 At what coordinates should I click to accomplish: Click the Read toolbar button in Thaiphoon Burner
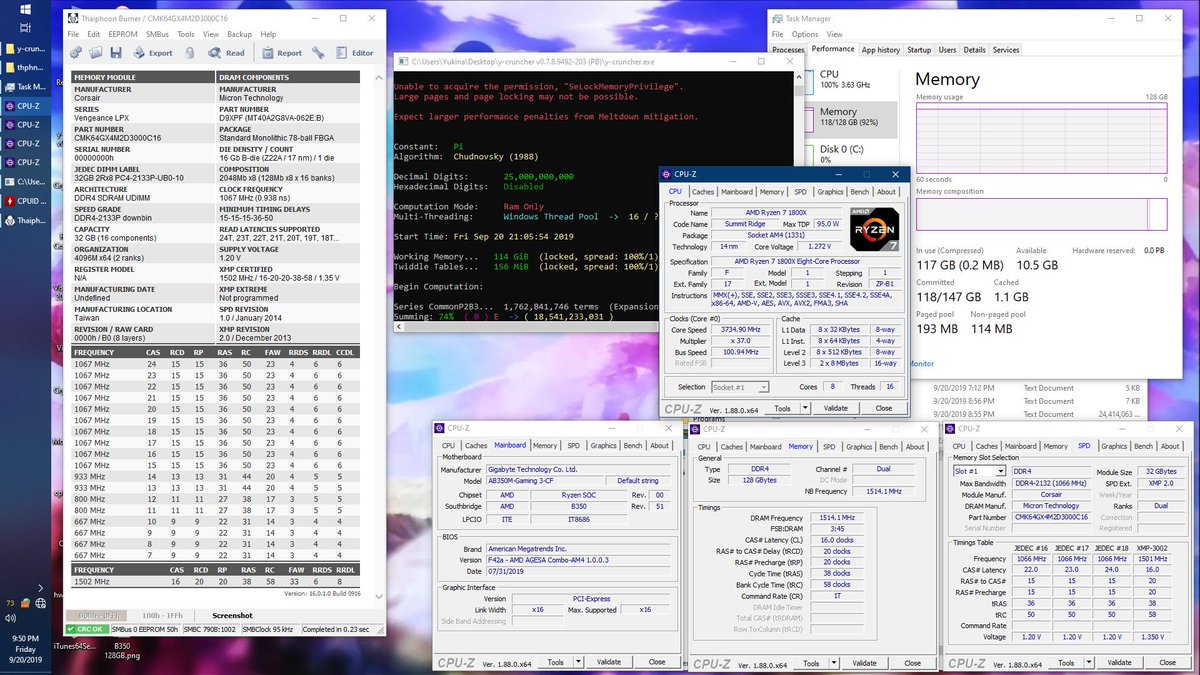coord(226,53)
